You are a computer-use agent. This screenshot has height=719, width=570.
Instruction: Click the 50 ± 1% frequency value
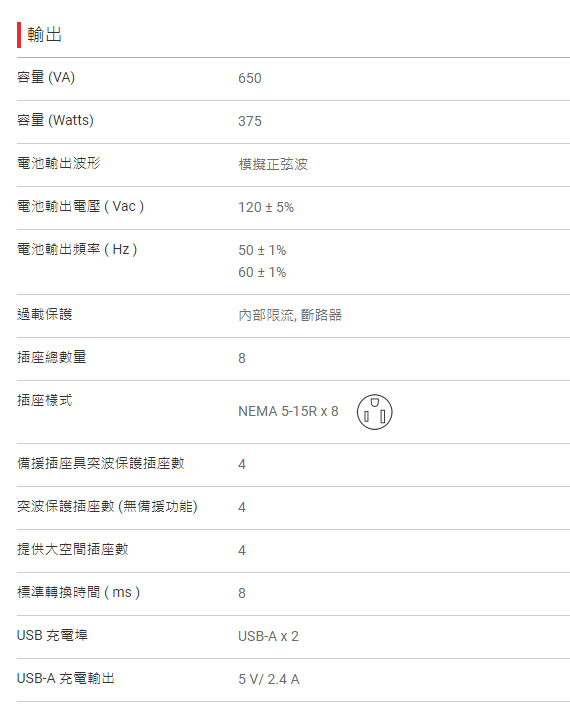262,250
